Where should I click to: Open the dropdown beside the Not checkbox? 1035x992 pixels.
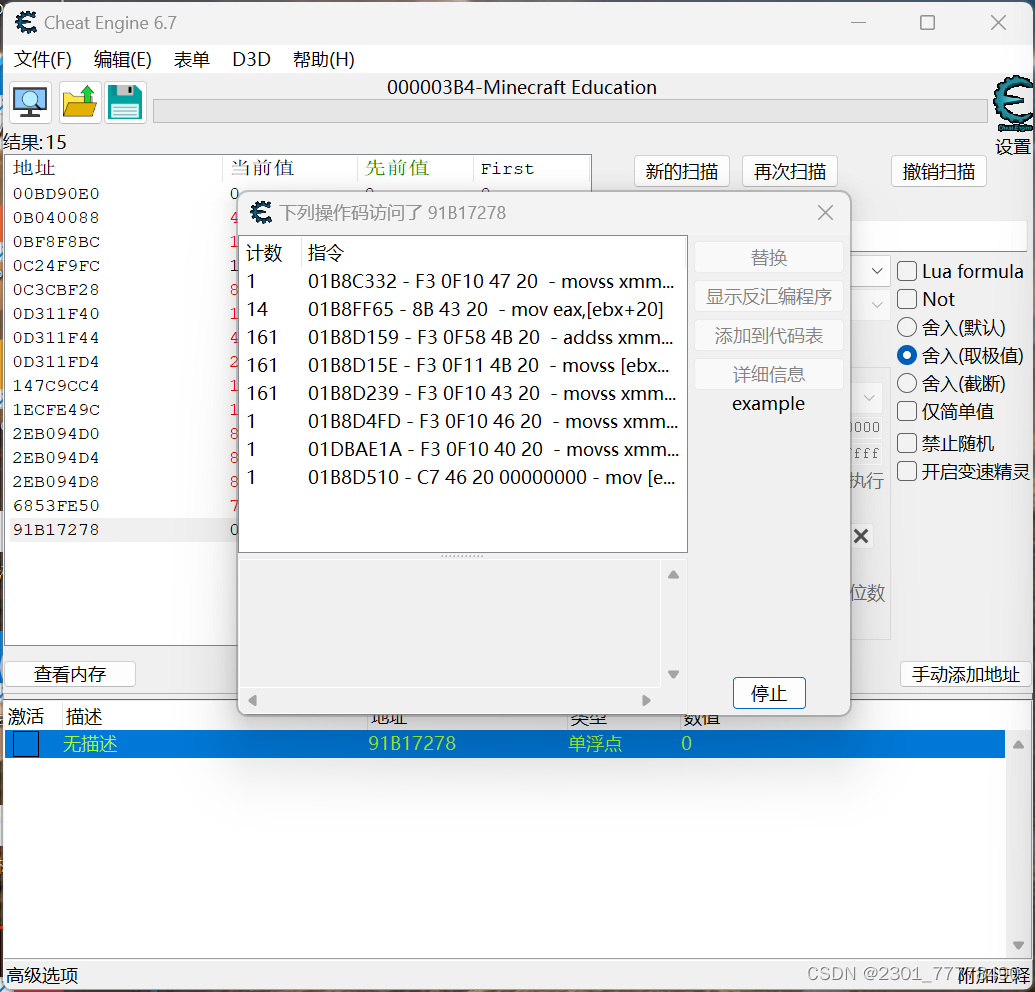tap(877, 304)
